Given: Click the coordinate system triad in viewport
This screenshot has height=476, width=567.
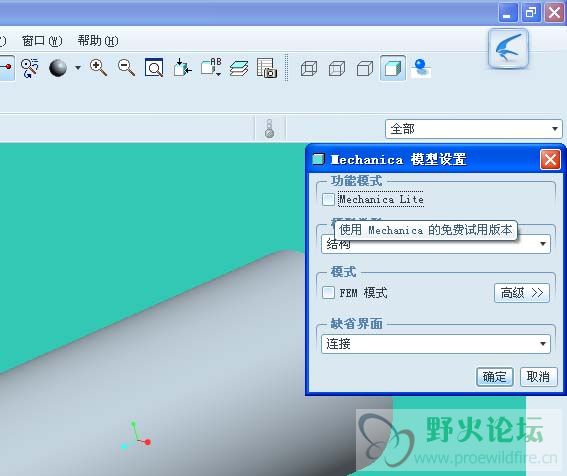Looking at the screenshot, I should [136, 435].
